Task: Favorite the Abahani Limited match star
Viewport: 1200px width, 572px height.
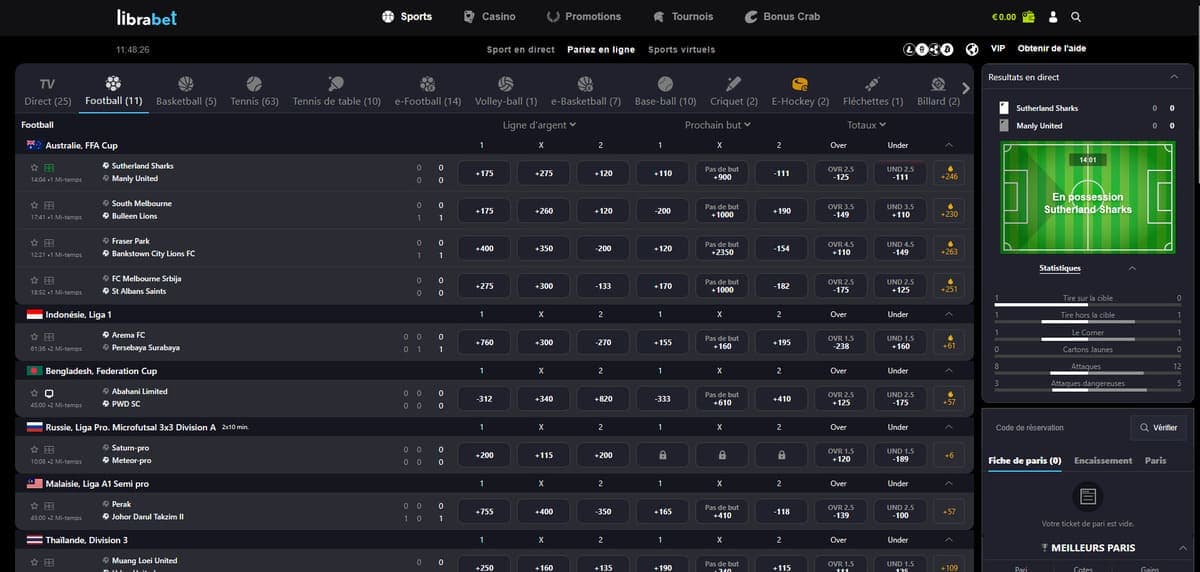Action: [35, 392]
